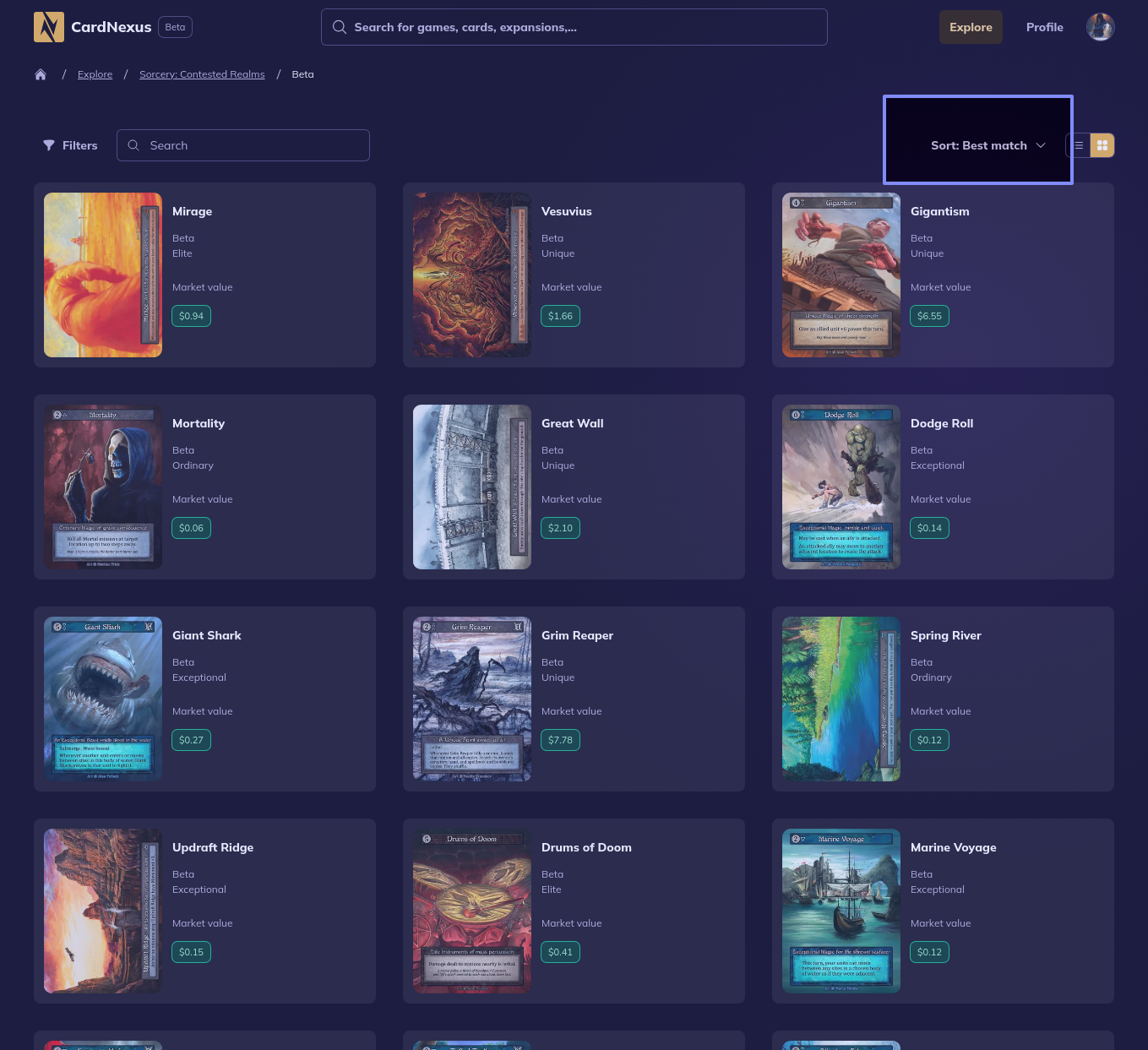
Task: Focus the global games and cards search field
Action: click(583, 27)
